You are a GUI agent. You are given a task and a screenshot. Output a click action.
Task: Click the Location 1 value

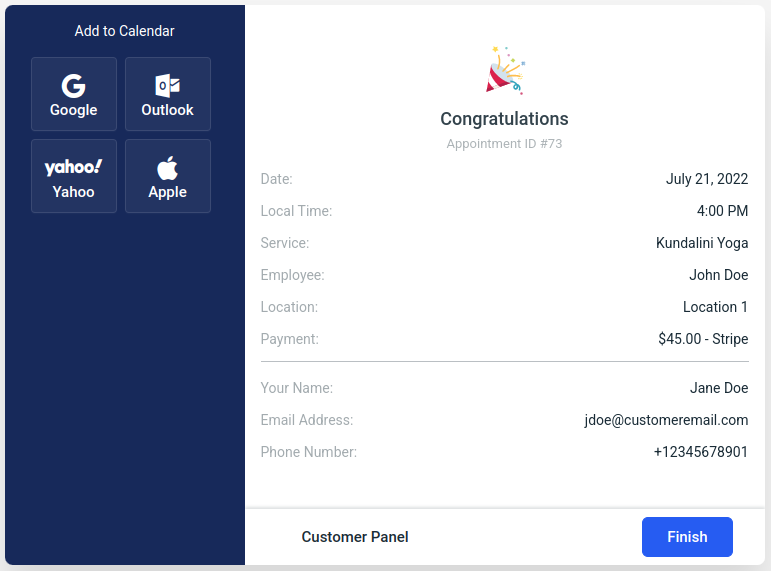coord(715,307)
